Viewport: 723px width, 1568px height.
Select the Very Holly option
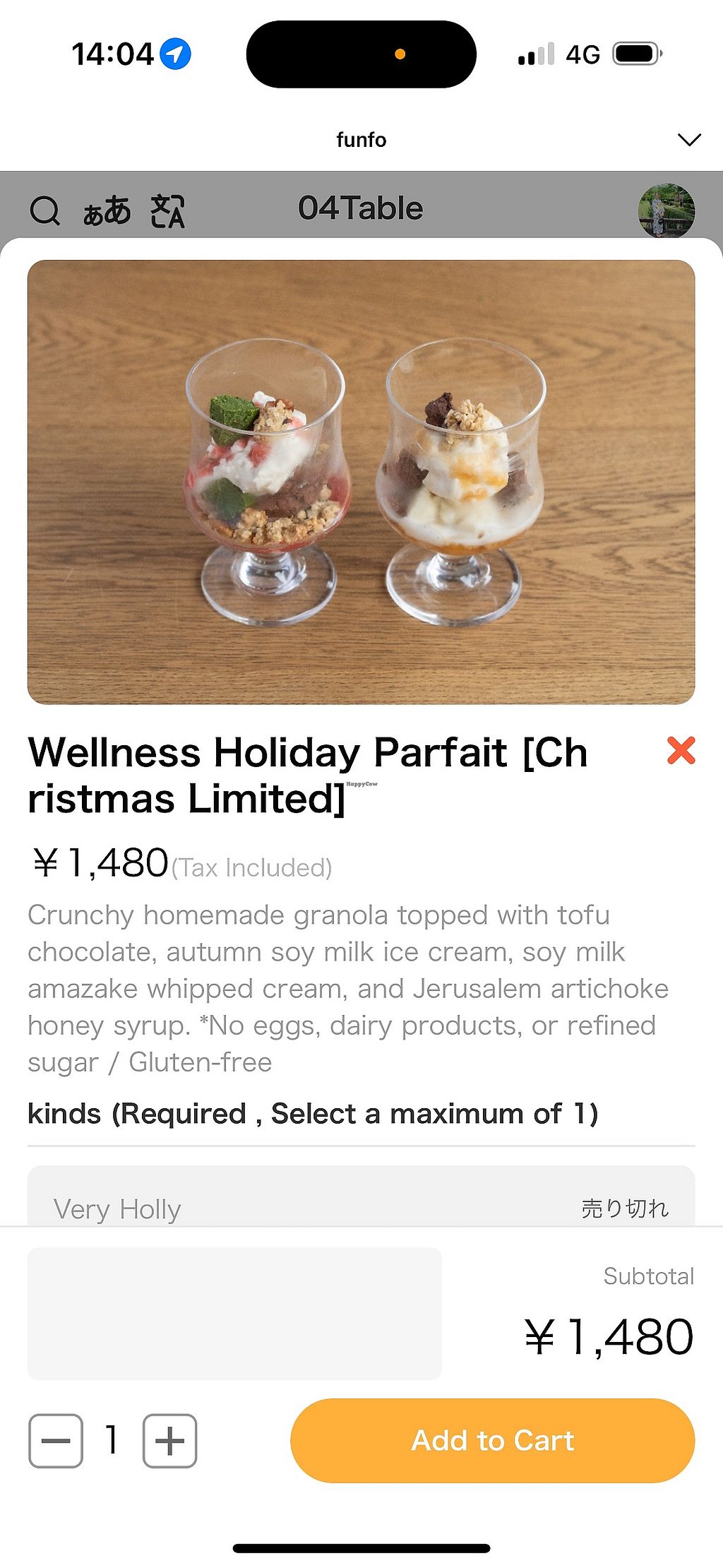click(360, 1208)
